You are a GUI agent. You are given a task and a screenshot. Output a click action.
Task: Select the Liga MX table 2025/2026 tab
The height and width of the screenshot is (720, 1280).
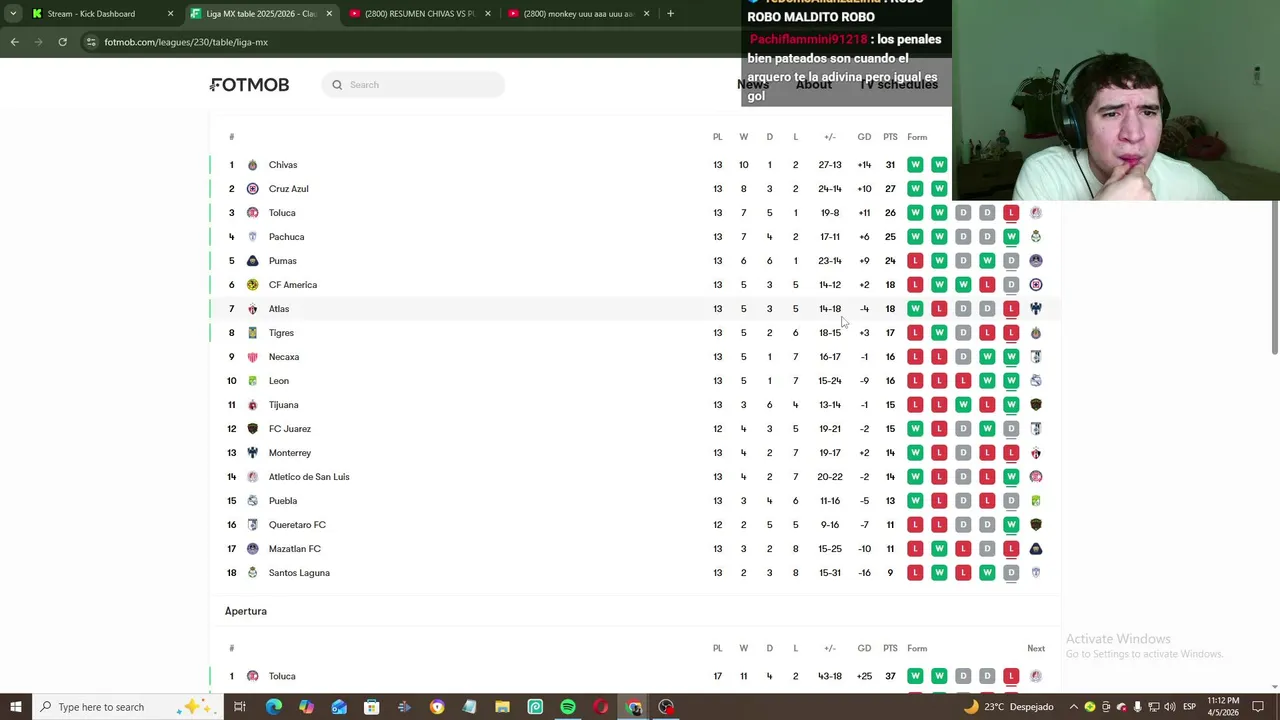(261, 14)
